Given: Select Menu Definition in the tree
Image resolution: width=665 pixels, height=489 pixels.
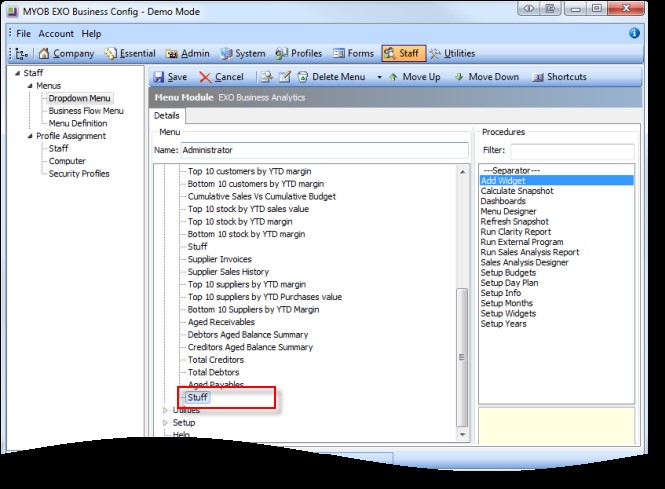Looking at the screenshot, I should click(x=78, y=123).
